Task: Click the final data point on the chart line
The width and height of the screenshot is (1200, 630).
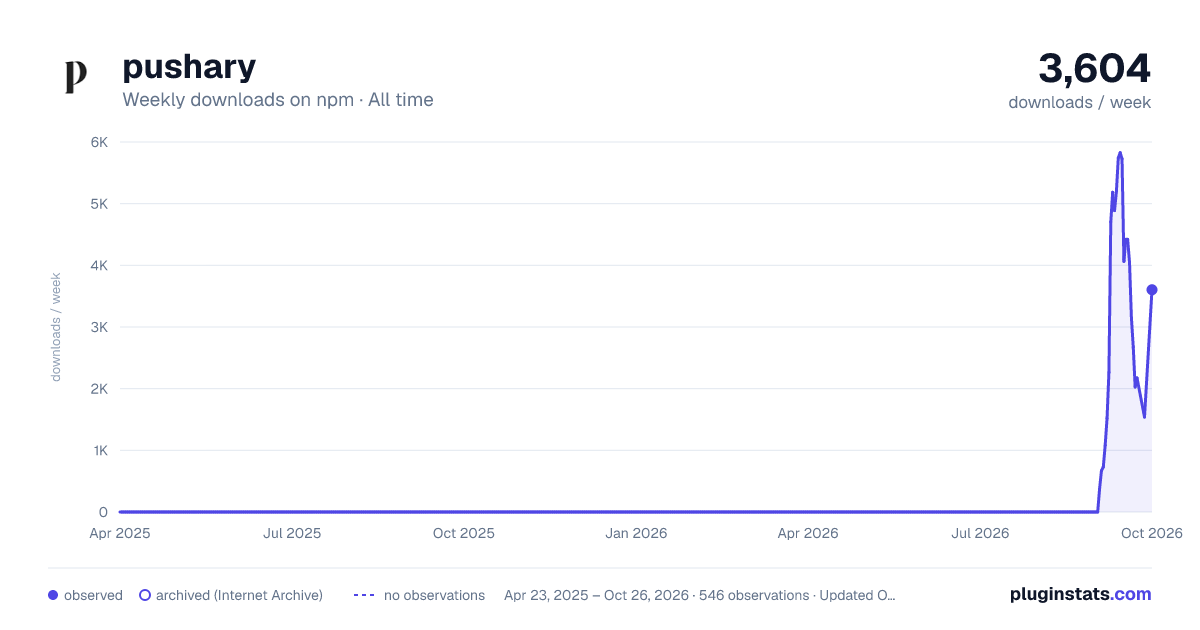Action: tap(1152, 290)
